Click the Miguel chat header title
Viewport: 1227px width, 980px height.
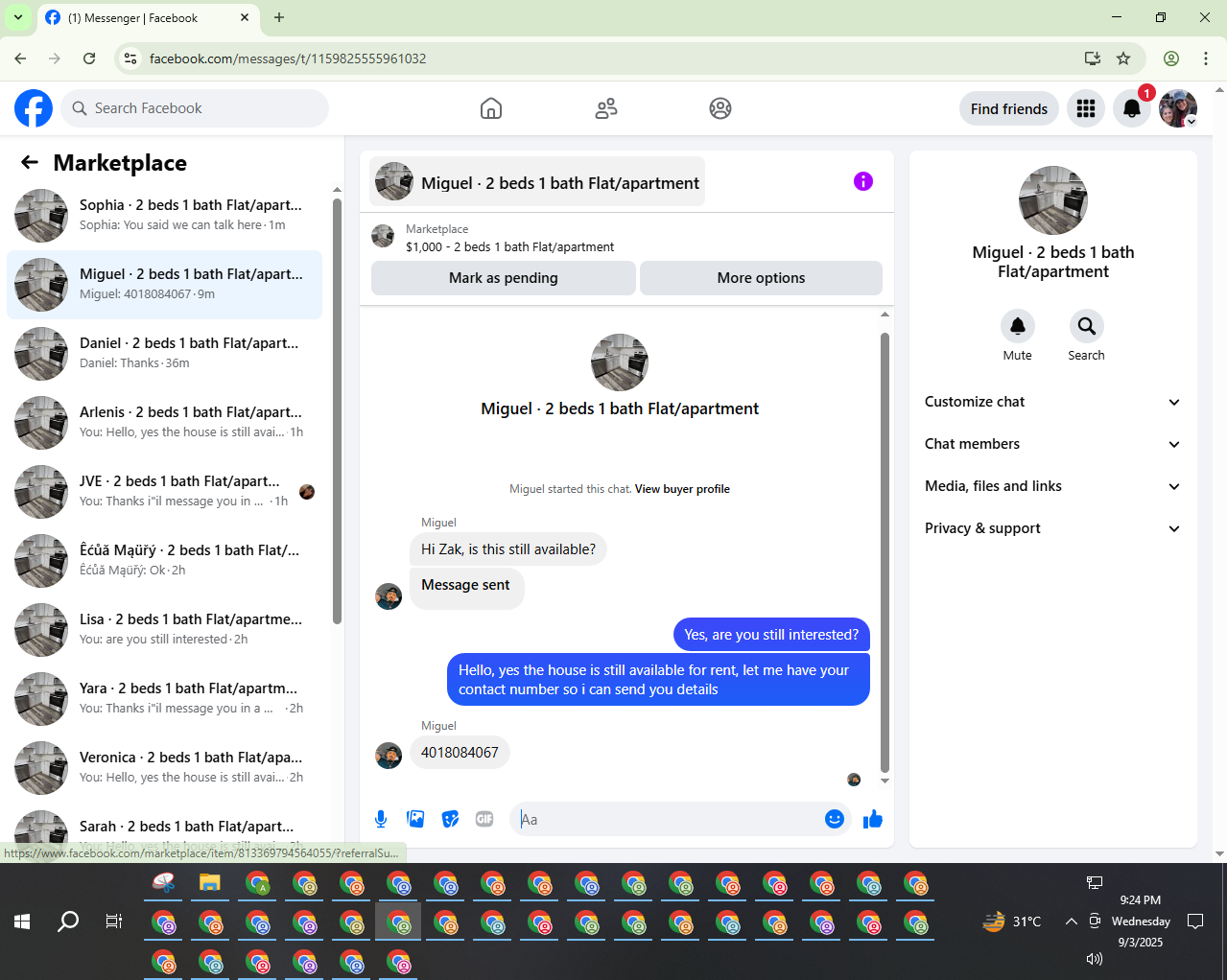tap(537, 182)
